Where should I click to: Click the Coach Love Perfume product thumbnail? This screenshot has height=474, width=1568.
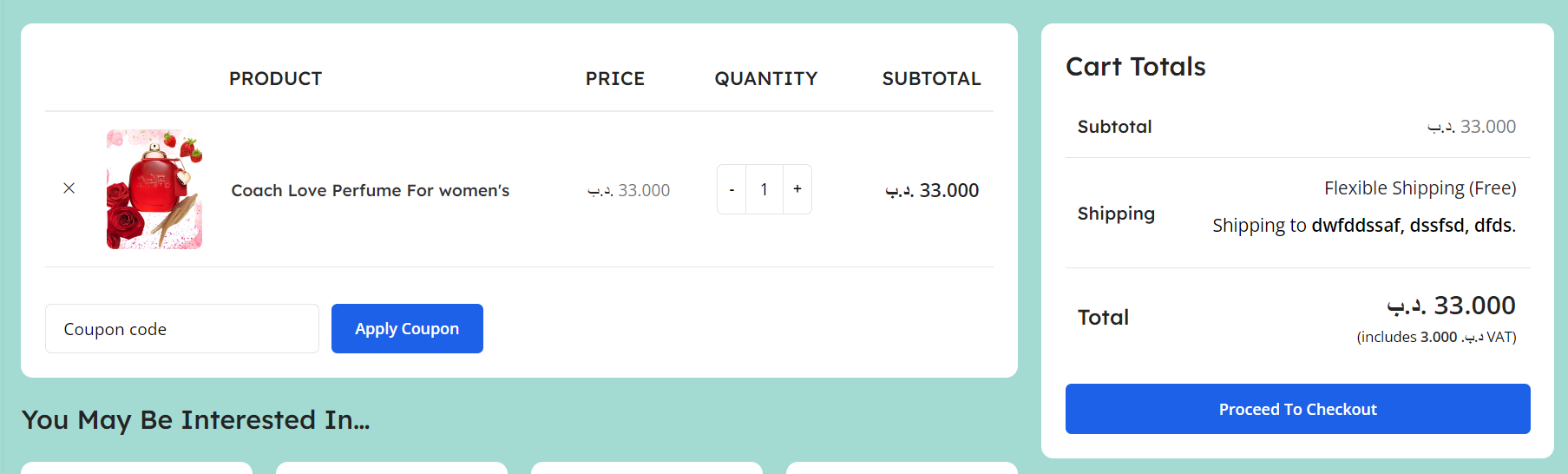click(x=154, y=189)
